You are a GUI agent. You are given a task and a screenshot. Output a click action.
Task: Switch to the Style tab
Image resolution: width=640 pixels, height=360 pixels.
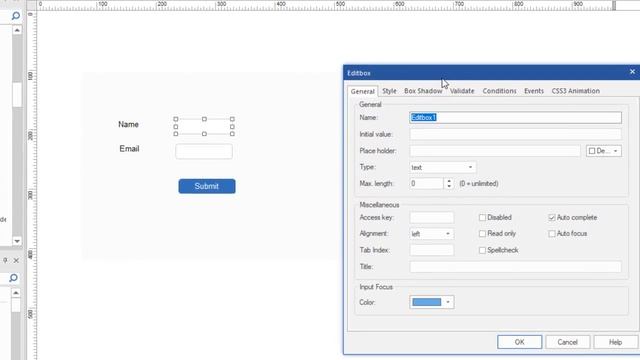click(389, 91)
